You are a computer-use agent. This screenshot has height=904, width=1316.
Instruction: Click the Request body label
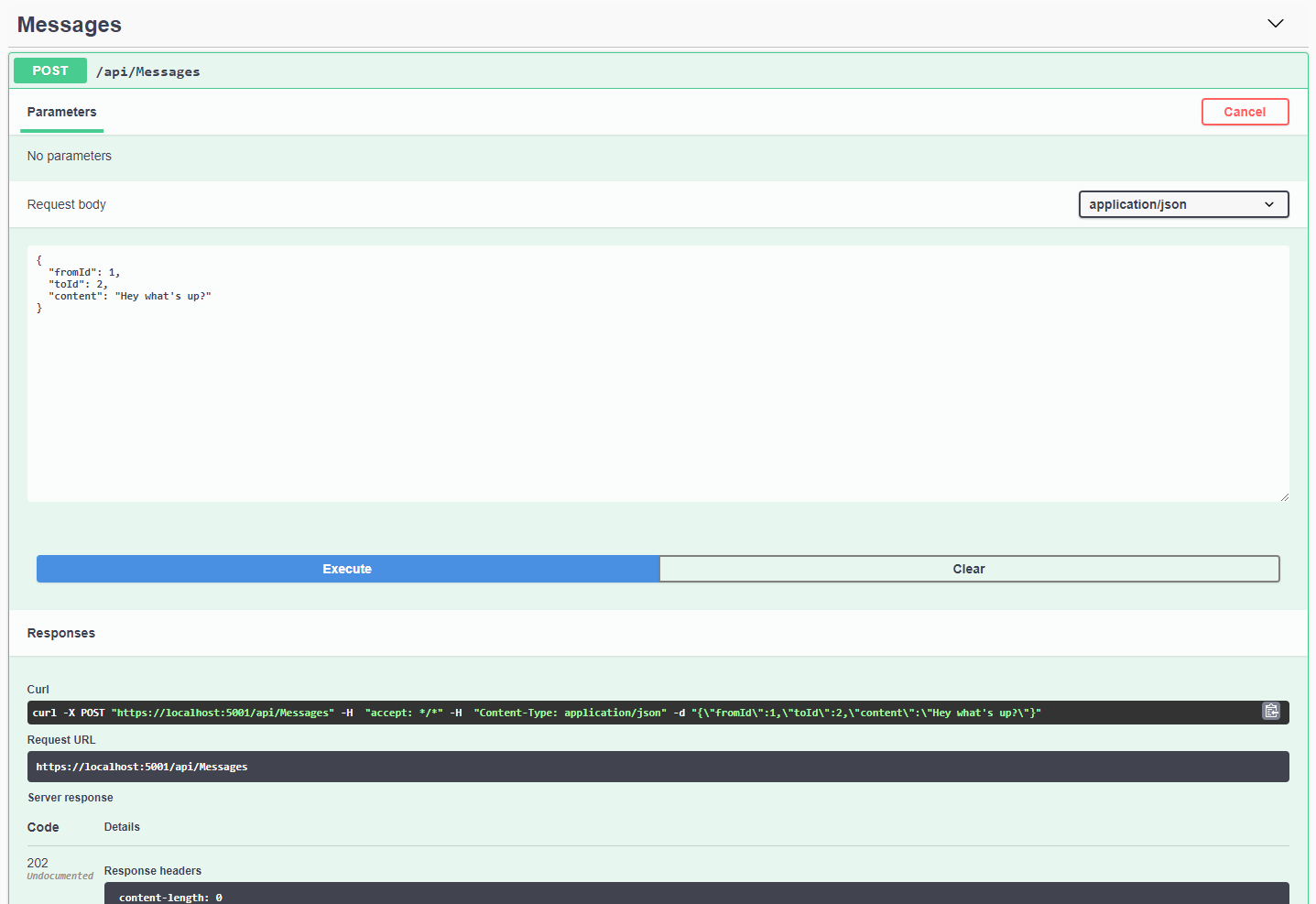[x=67, y=204]
